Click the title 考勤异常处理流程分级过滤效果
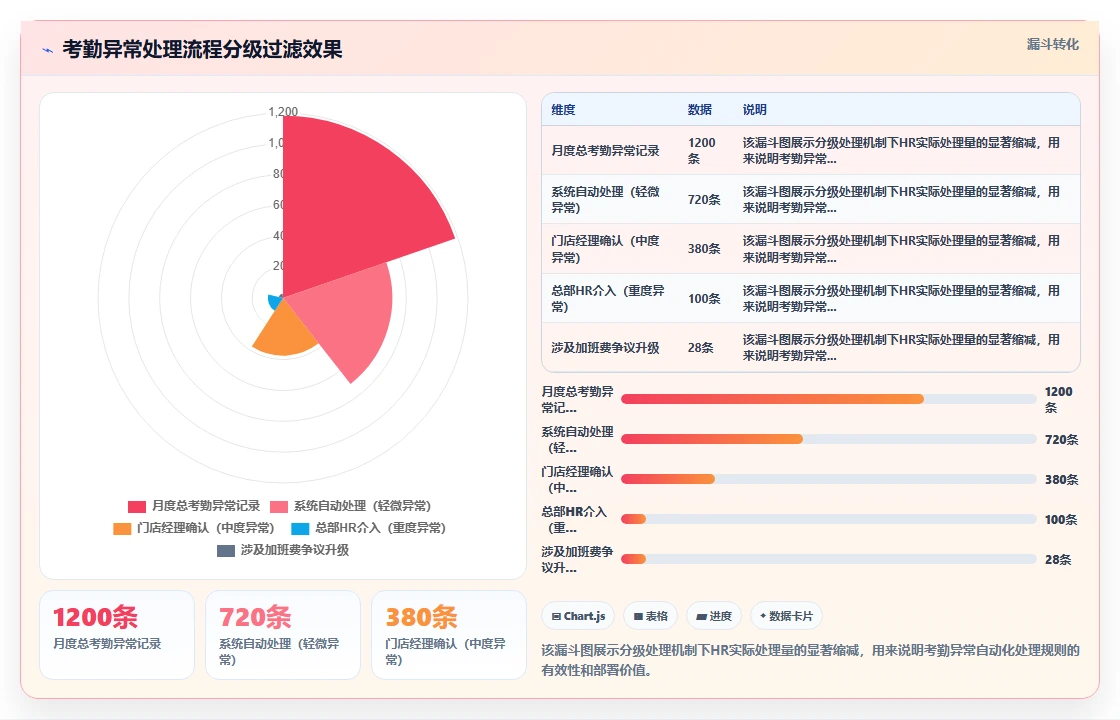Screen dimensions: 1120x720 coord(202,49)
